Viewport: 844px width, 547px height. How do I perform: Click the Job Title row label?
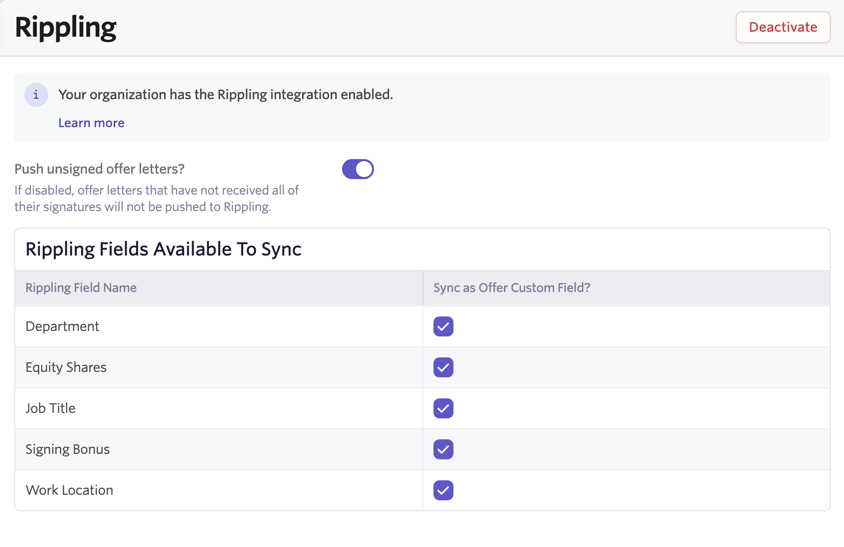click(x=50, y=409)
